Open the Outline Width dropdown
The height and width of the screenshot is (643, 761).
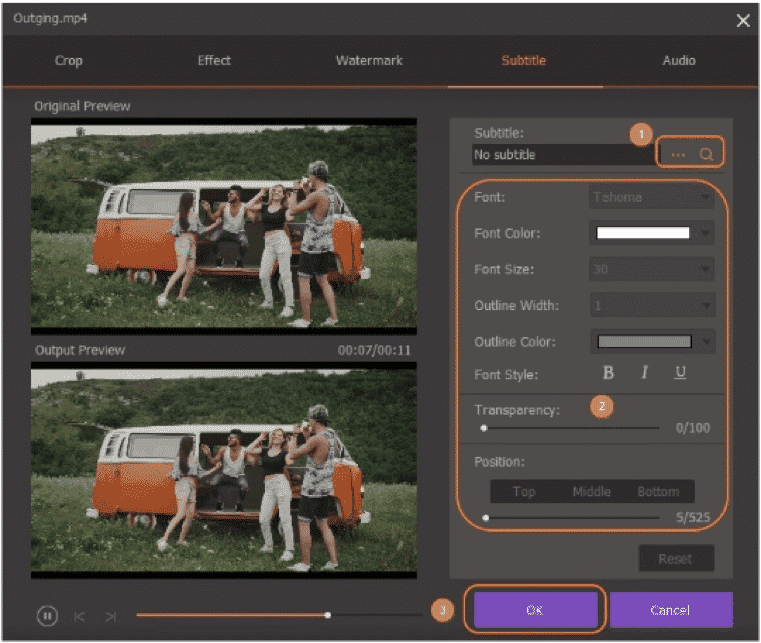pos(652,305)
